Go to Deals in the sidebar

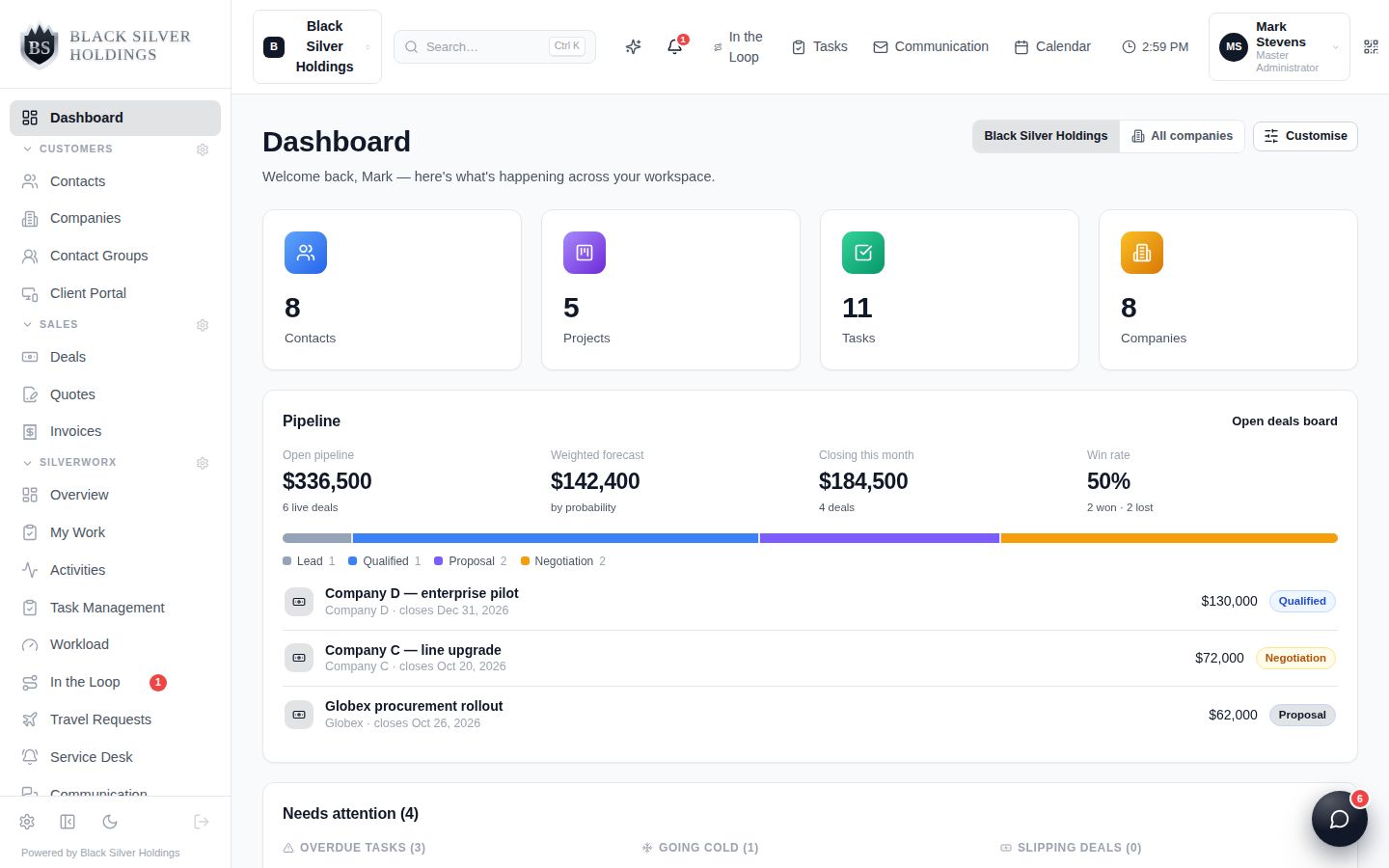point(115,357)
